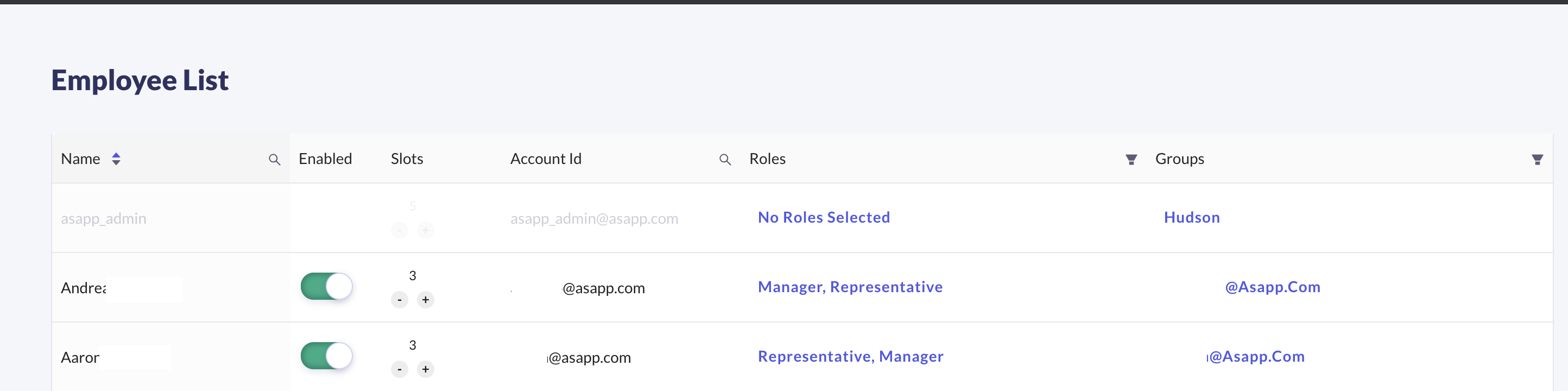
Task: Open the Hudson group selection
Action: tap(1191, 217)
